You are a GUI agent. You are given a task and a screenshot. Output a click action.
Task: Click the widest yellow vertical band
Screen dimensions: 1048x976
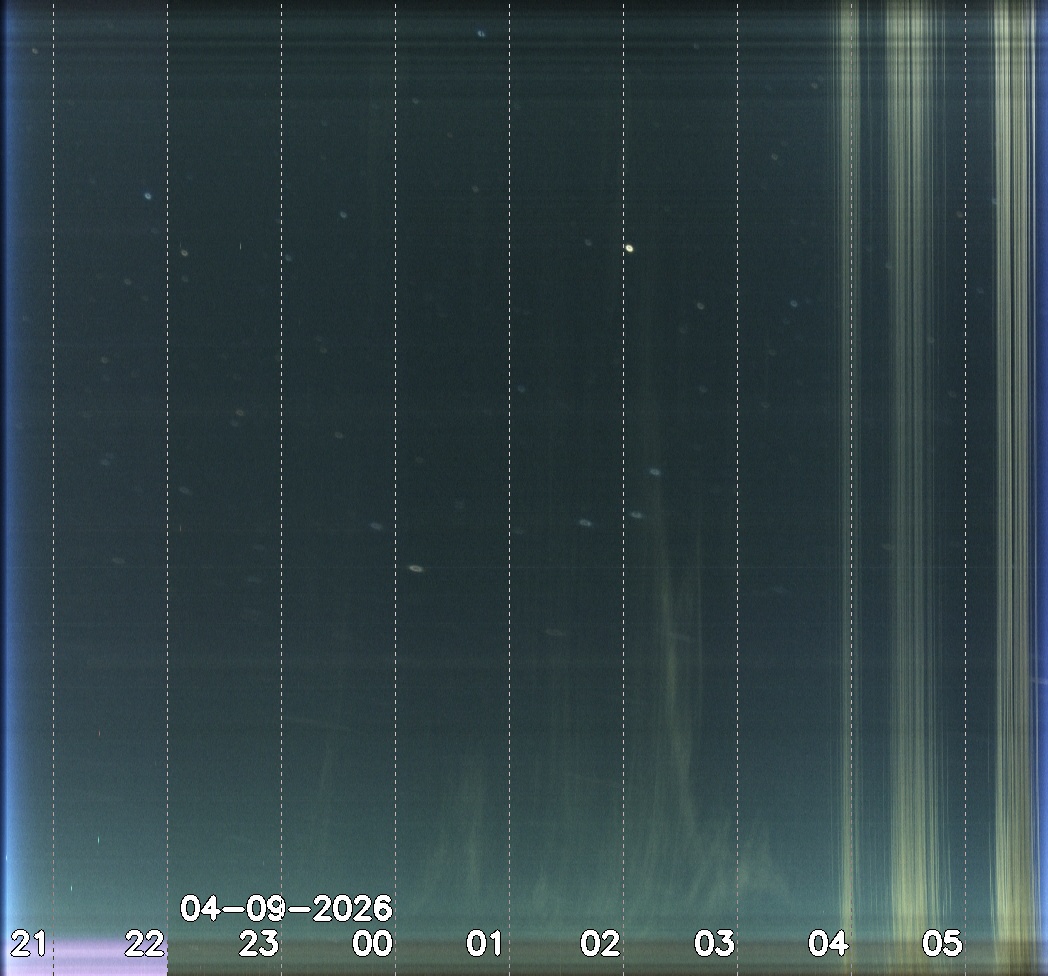point(910,450)
